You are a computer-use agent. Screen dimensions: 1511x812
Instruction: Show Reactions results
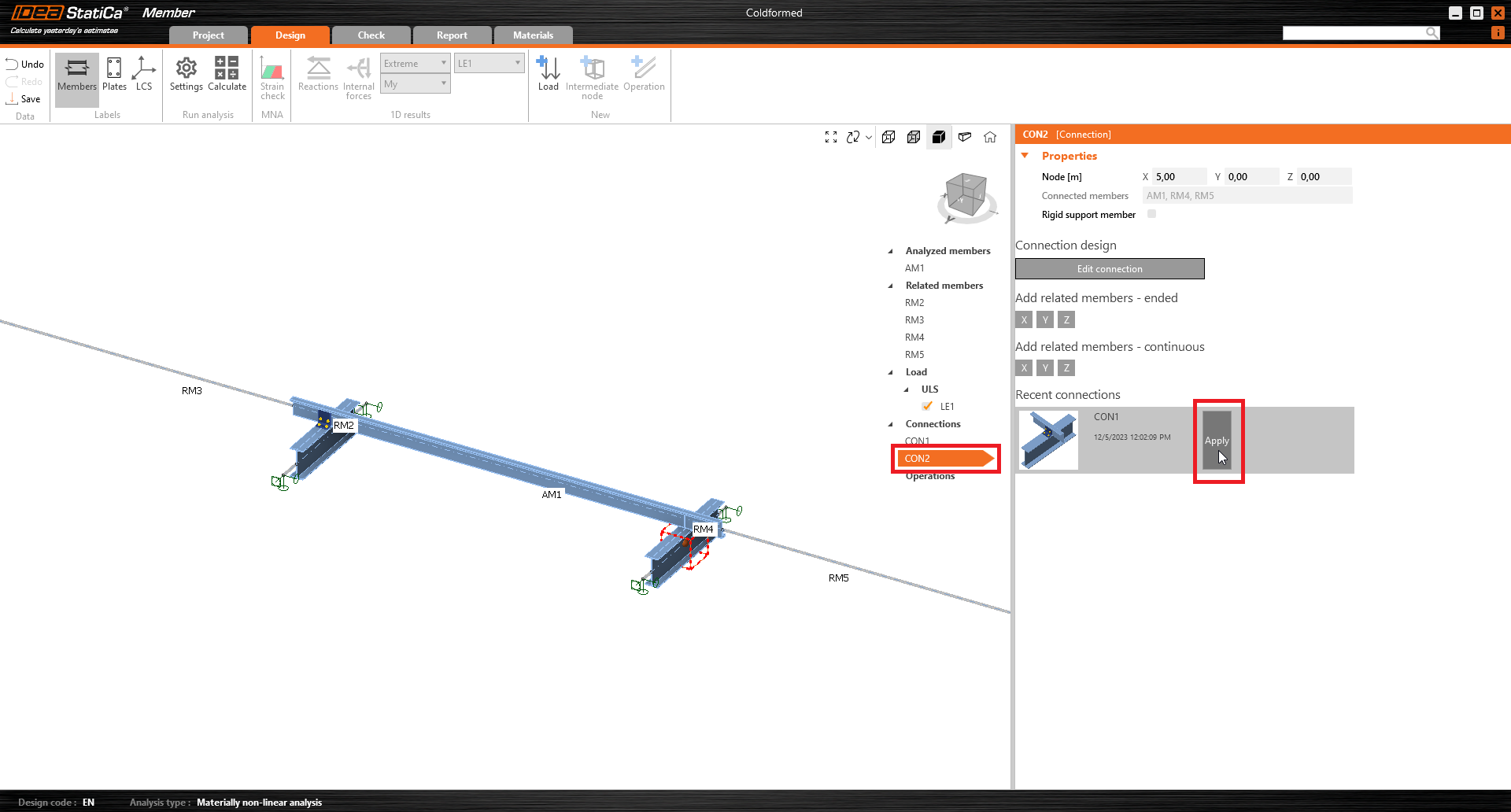tap(318, 76)
